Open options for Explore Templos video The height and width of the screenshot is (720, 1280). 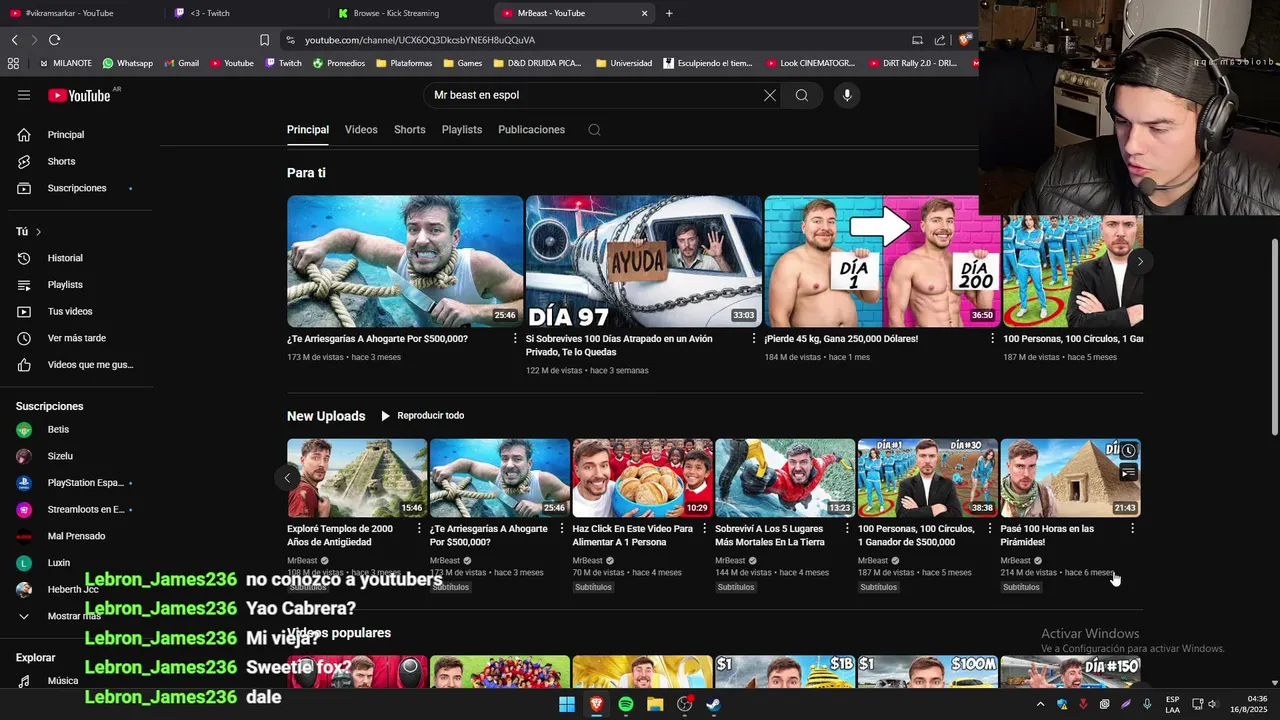click(x=419, y=529)
